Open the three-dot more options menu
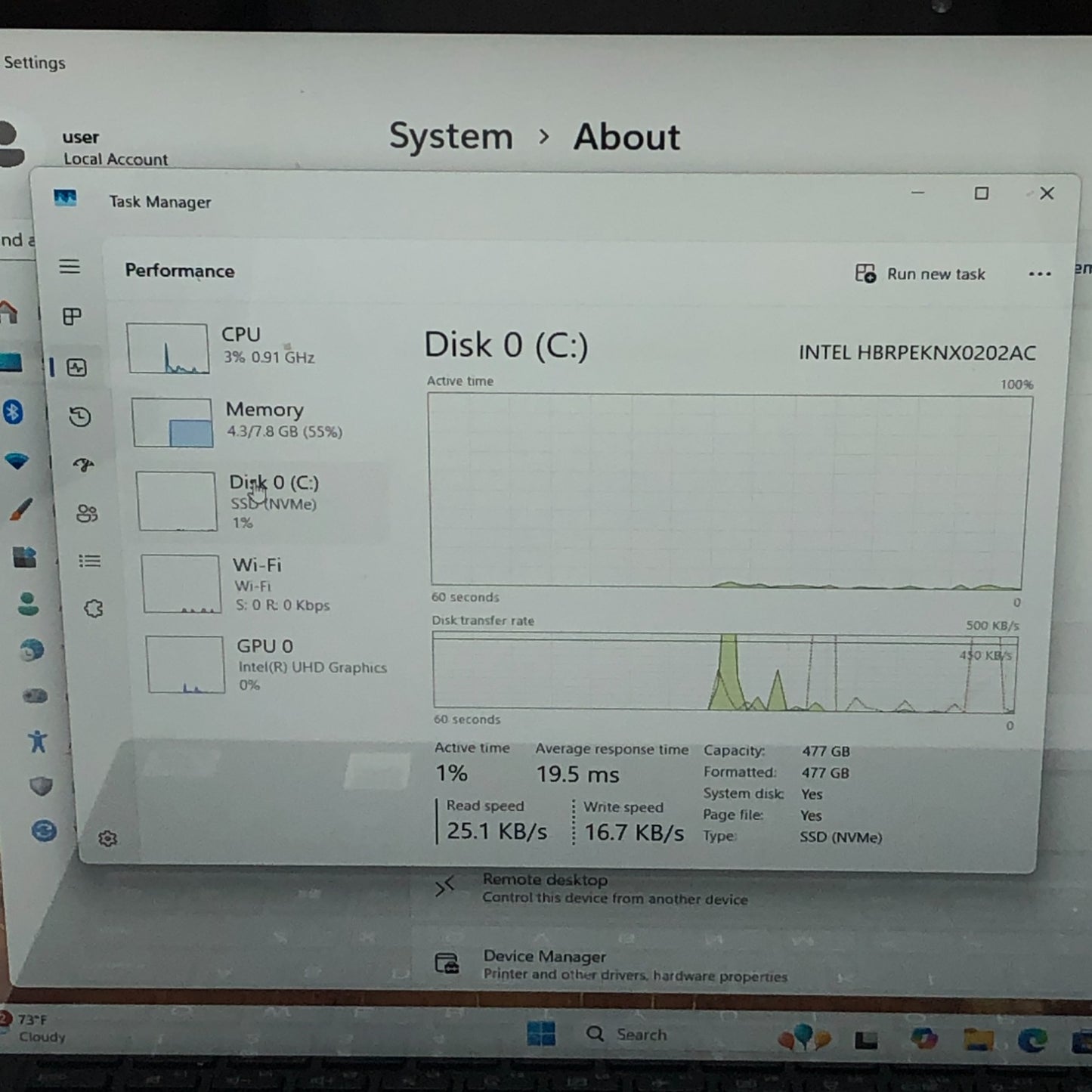 pos(1040,274)
